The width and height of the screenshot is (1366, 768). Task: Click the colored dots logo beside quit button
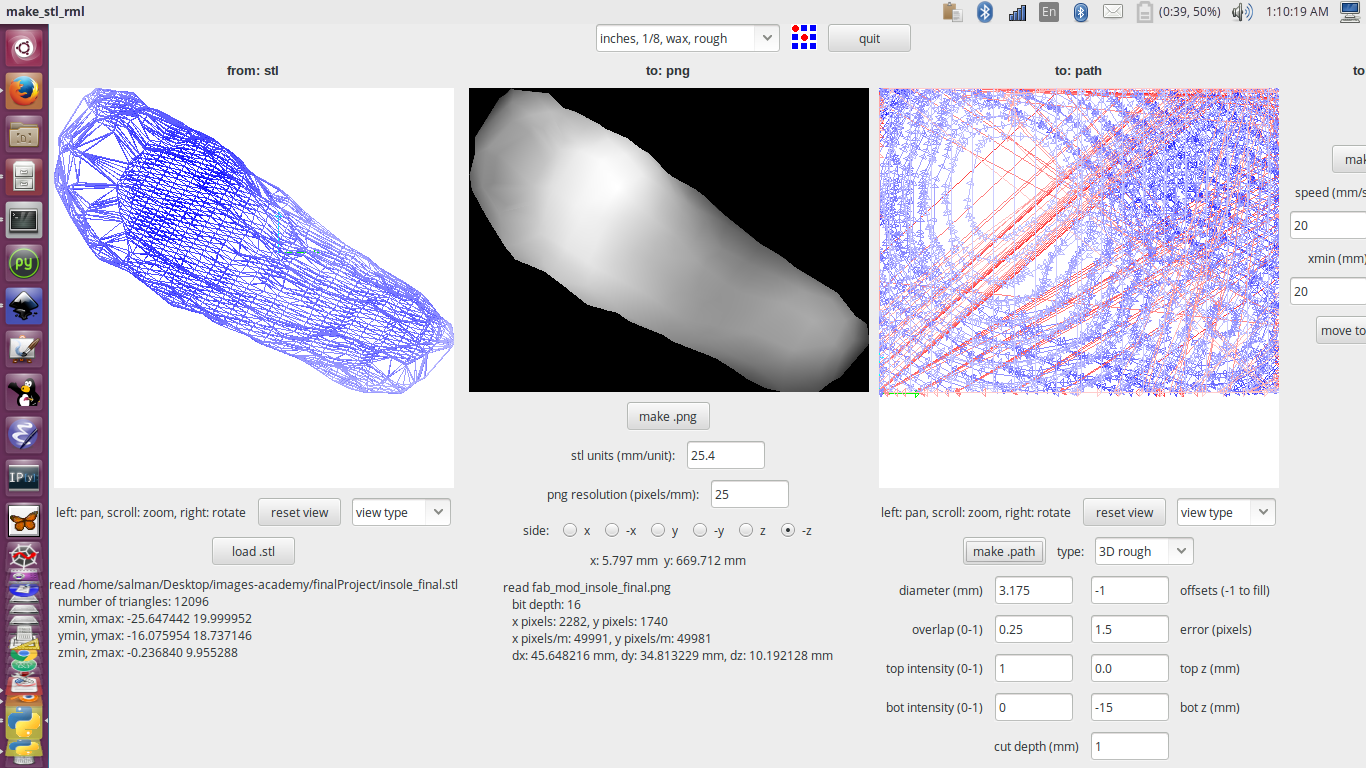[x=803, y=37]
